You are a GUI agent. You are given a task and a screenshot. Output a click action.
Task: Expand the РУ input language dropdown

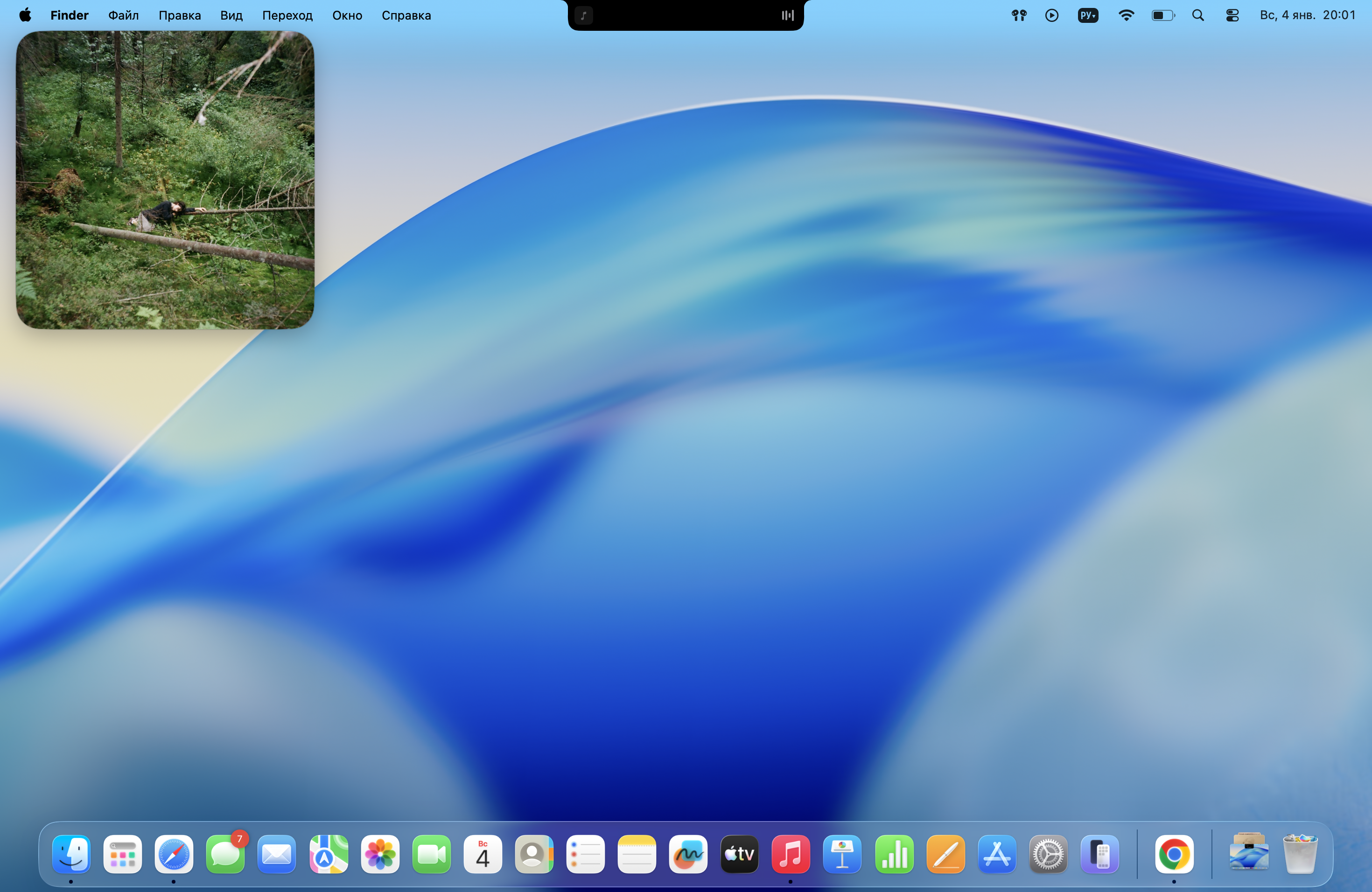[x=1088, y=15]
